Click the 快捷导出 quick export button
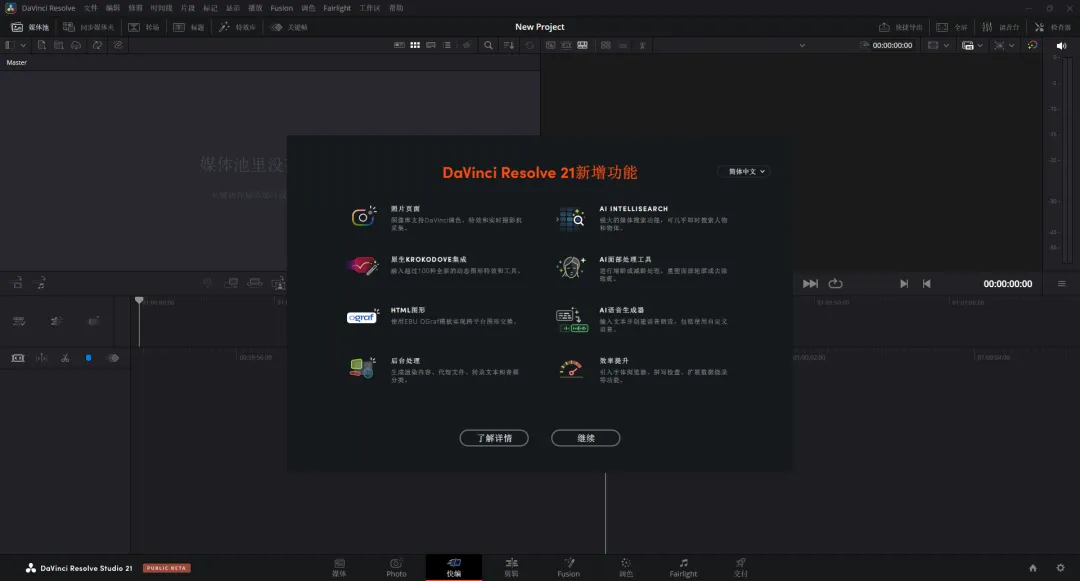Viewport: 1080px width, 581px height. click(900, 27)
